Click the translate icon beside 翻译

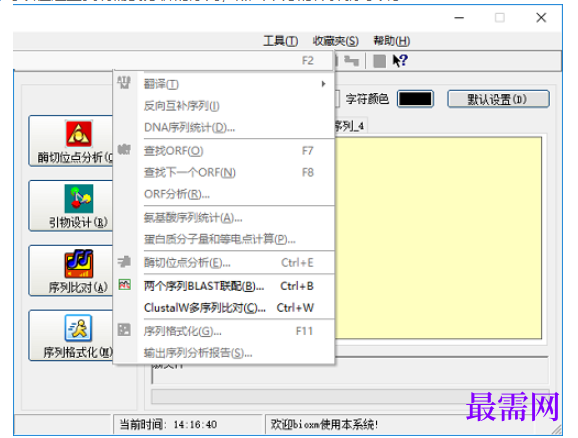[x=124, y=82]
